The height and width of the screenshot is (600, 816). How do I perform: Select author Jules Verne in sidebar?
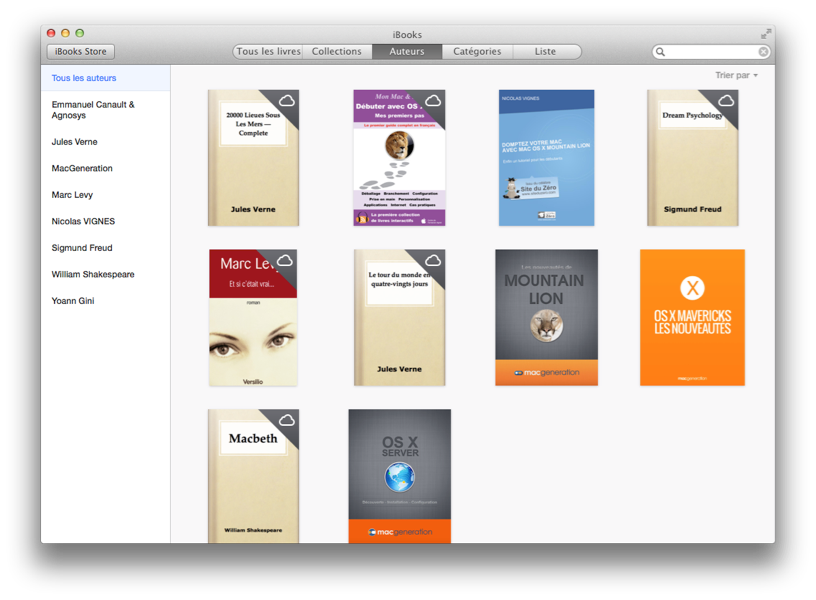[106, 142]
